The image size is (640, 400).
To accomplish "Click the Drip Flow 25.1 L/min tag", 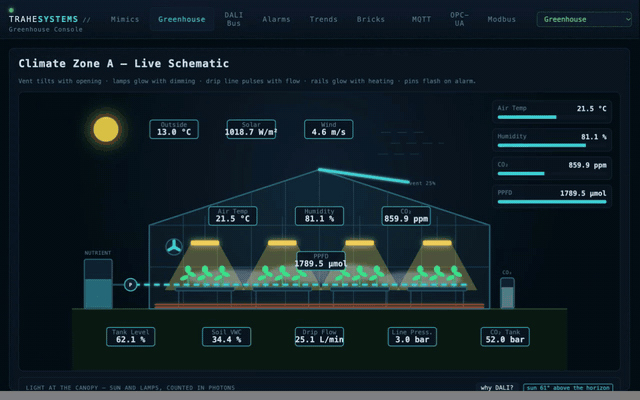I will 319,336.
